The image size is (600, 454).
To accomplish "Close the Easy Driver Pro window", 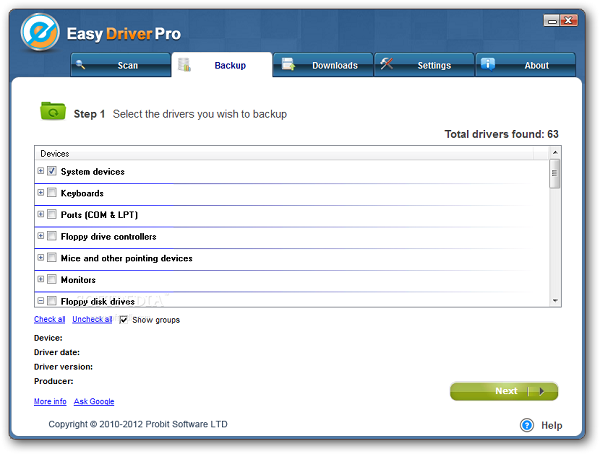I will click(569, 20).
